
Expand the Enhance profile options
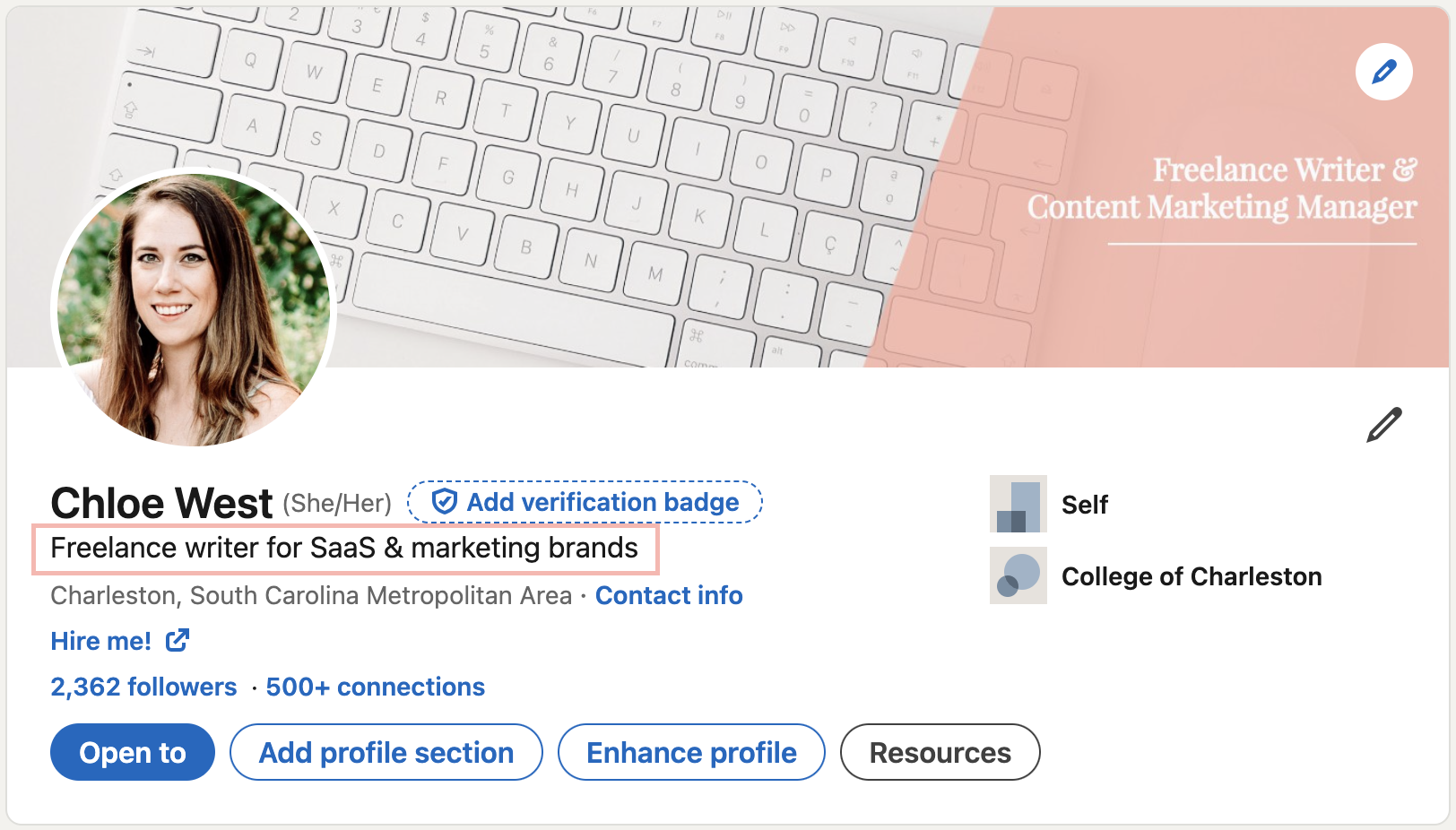click(x=690, y=752)
